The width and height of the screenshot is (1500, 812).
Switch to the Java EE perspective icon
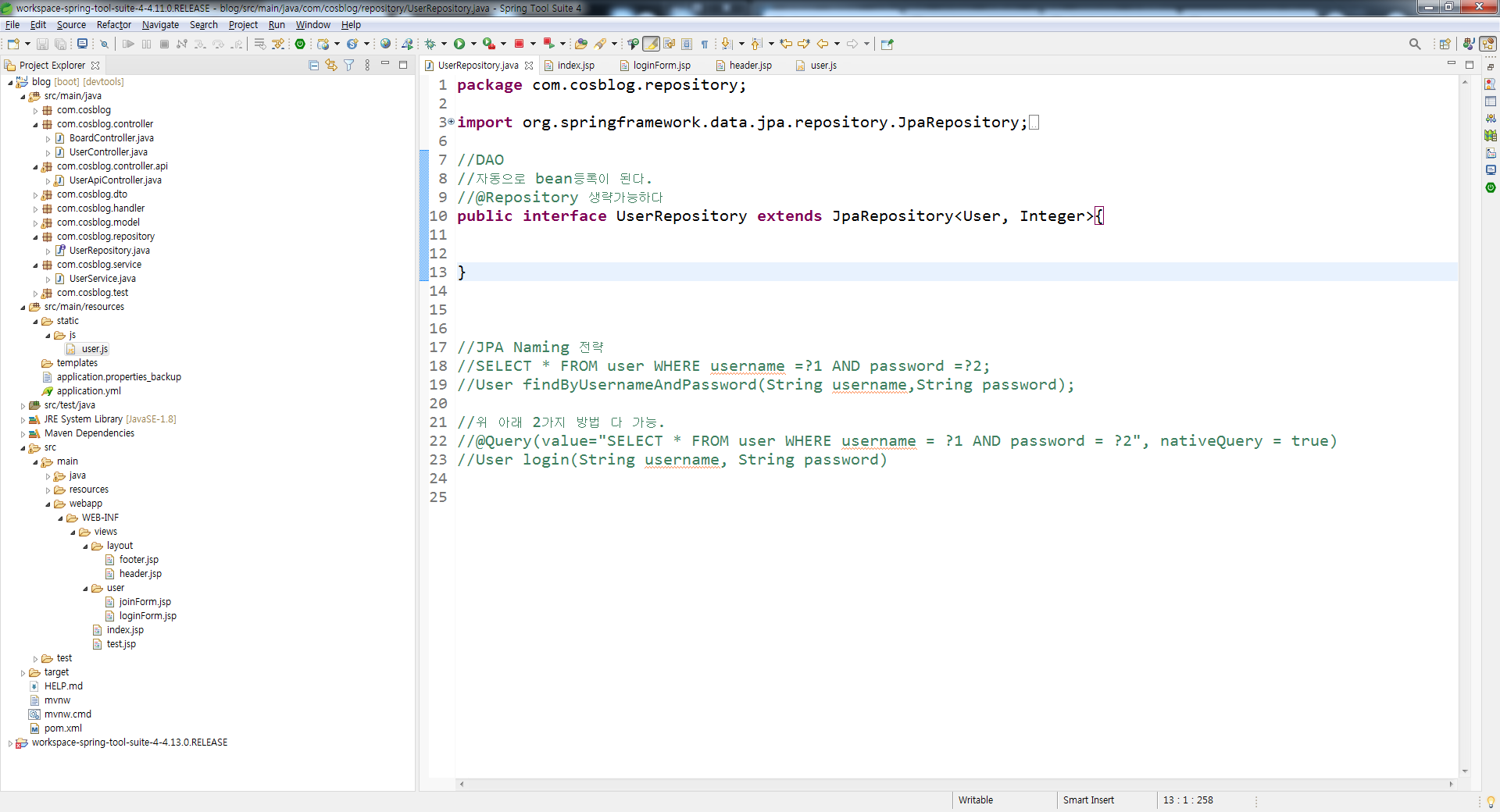pyautogui.click(x=1469, y=45)
